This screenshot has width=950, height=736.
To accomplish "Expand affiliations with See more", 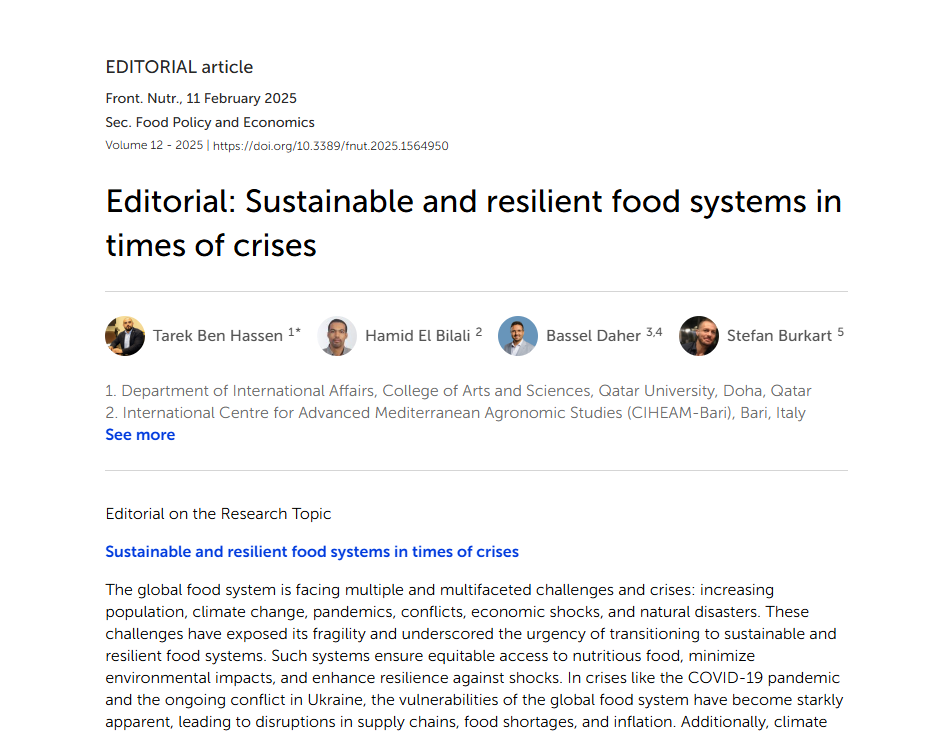I will coord(140,435).
